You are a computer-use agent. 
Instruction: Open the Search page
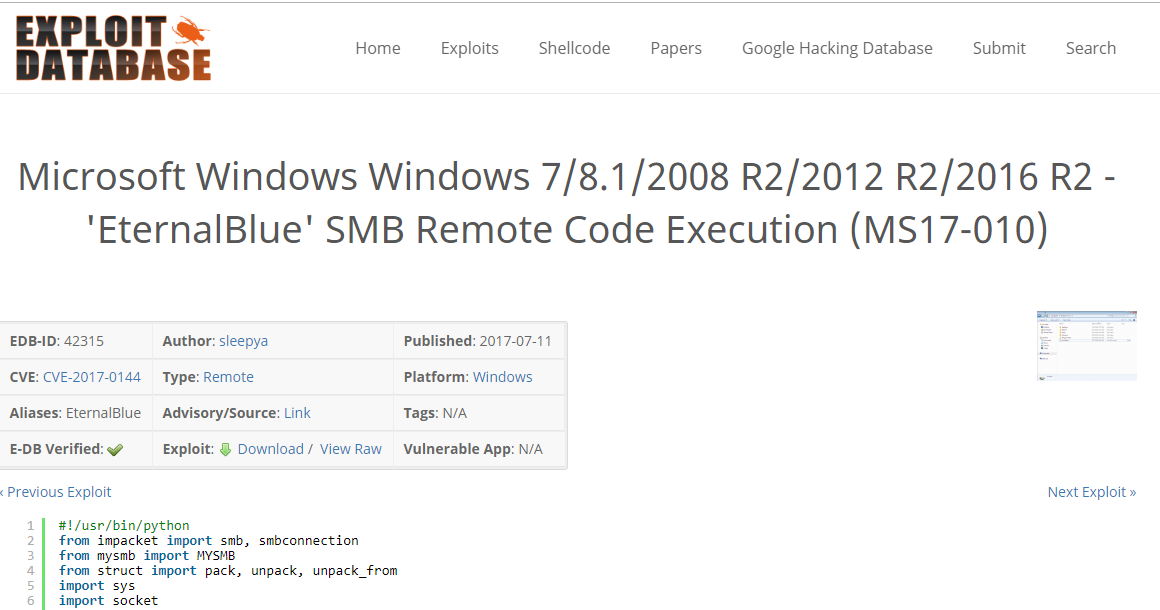(x=1090, y=48)
